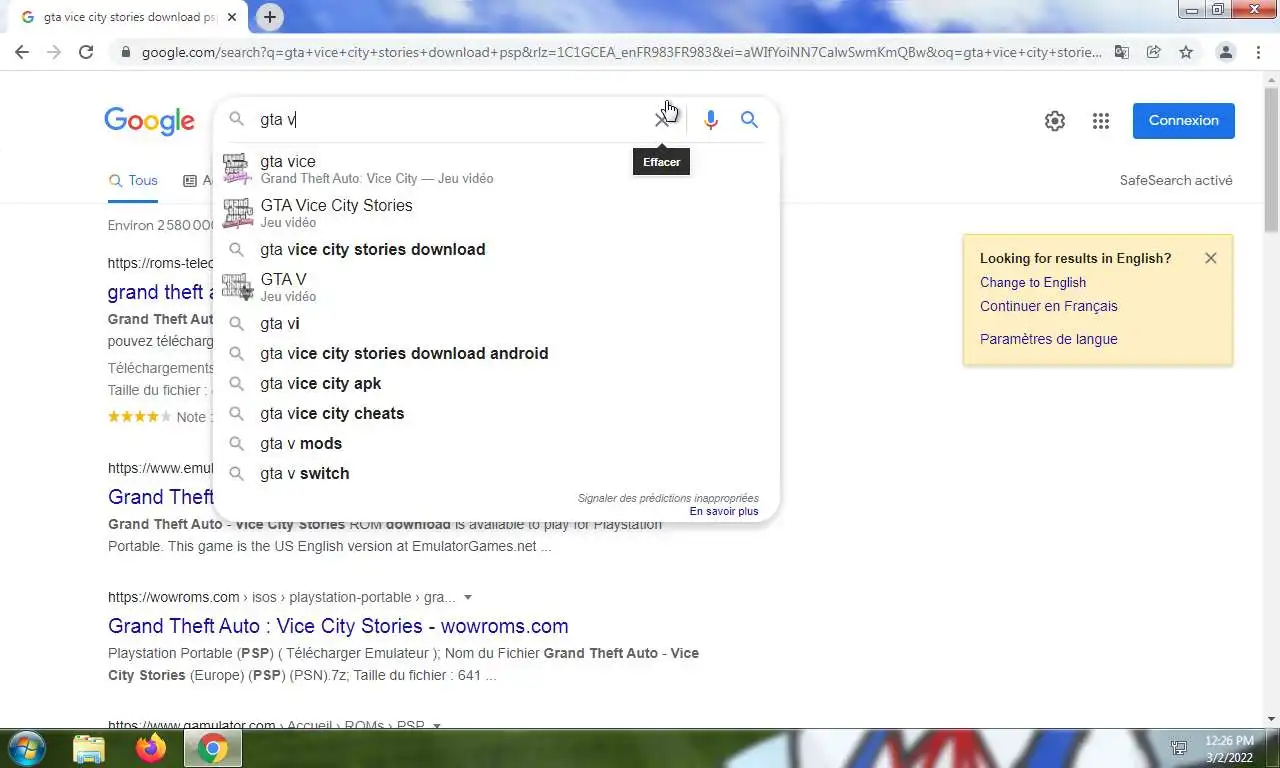Choose the 'gta v mods' suggestion
1280x768 pixels.
496,444
